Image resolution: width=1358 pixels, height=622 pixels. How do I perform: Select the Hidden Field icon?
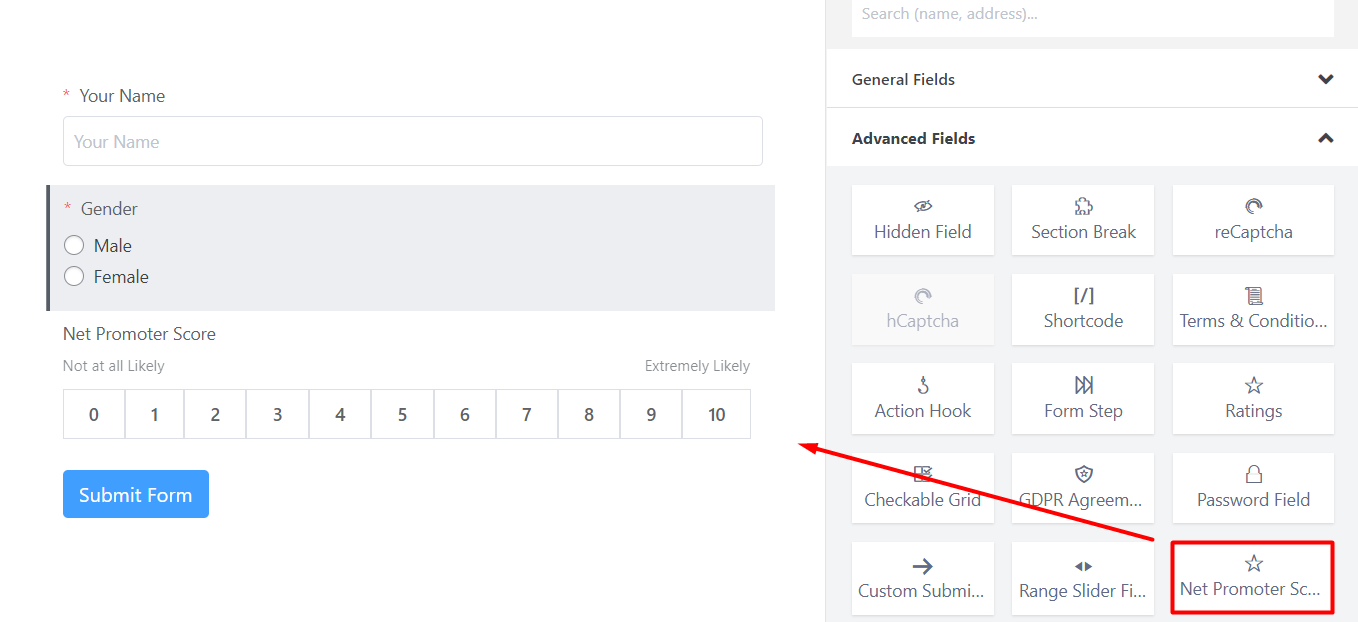922,220
